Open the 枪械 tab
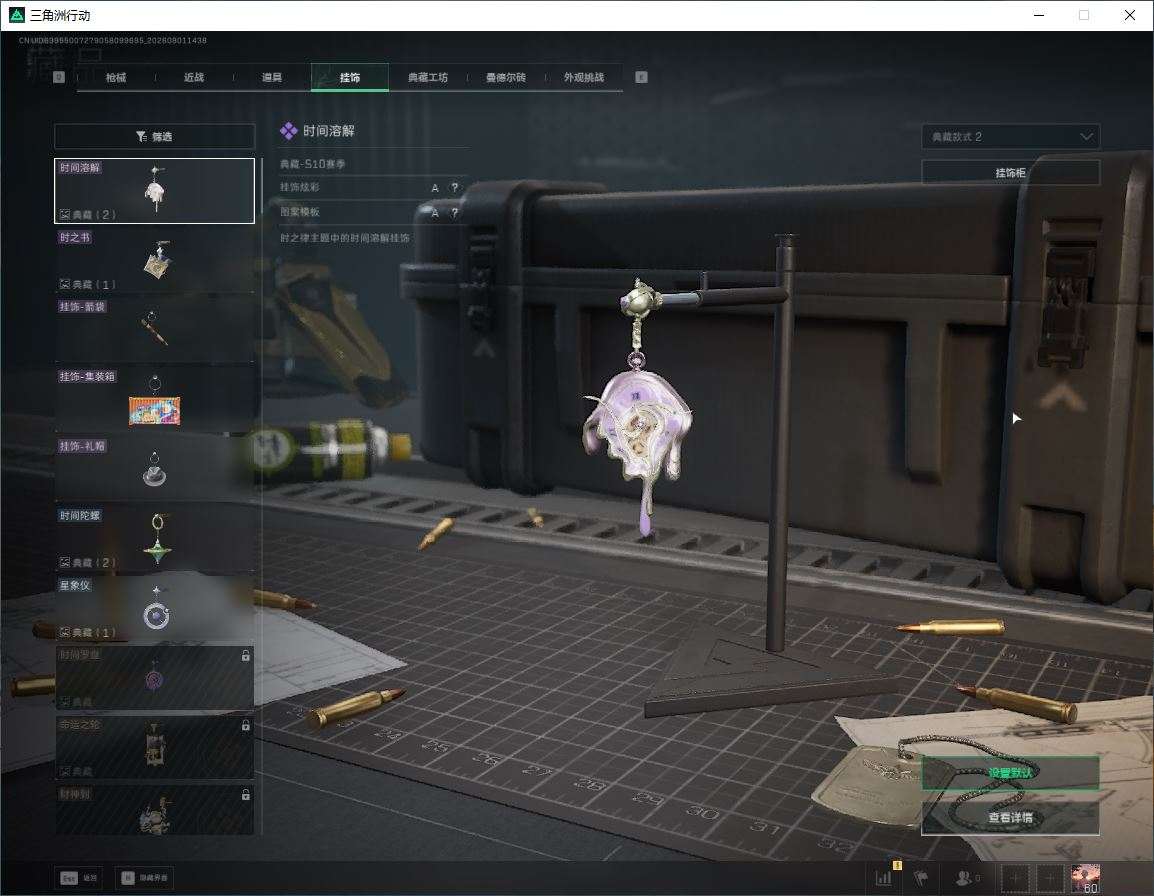The height and width of the screenshot is (896, 1154). 116,77
